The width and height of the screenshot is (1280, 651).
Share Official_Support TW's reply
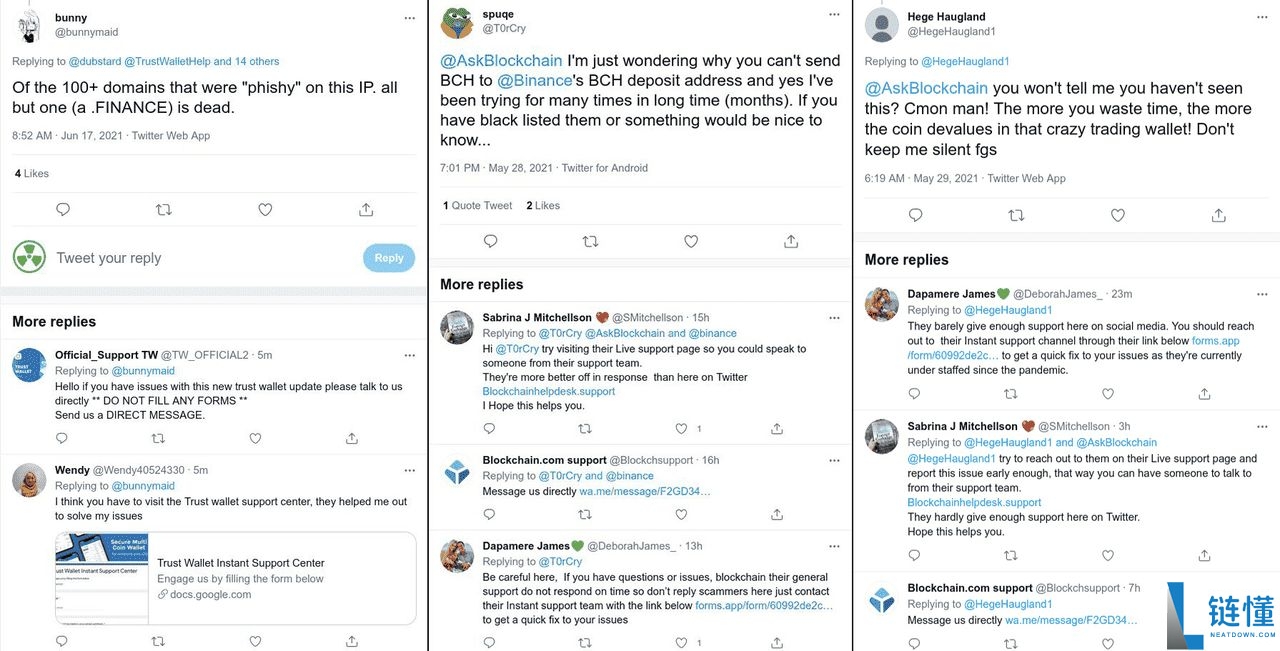tap(352, 438)
